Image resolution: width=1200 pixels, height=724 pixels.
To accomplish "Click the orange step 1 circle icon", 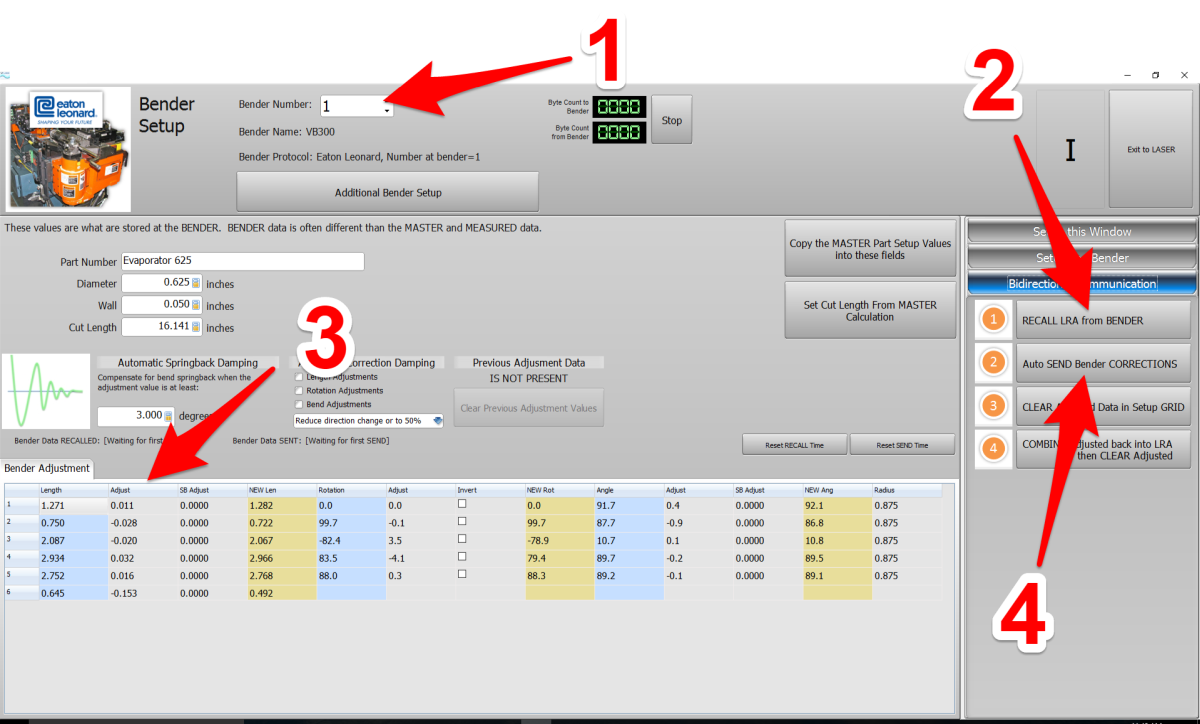I will [x=993, y=320].
